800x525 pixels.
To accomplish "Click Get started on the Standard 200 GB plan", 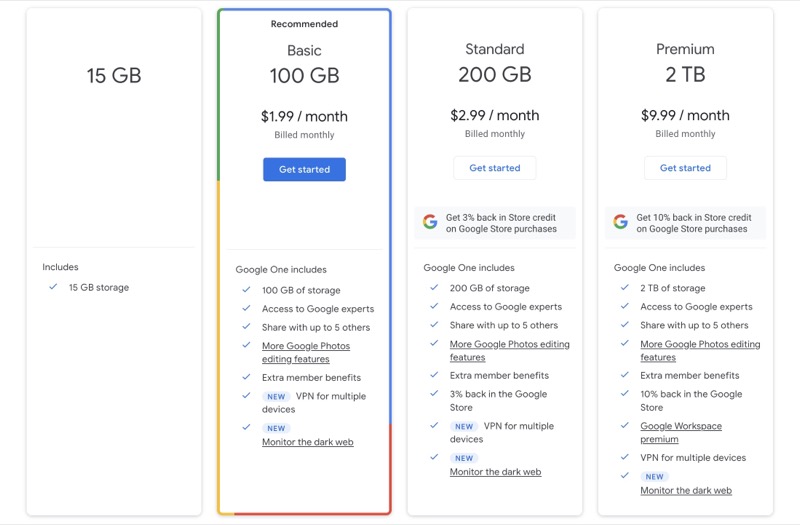I will tap(494, 168).
